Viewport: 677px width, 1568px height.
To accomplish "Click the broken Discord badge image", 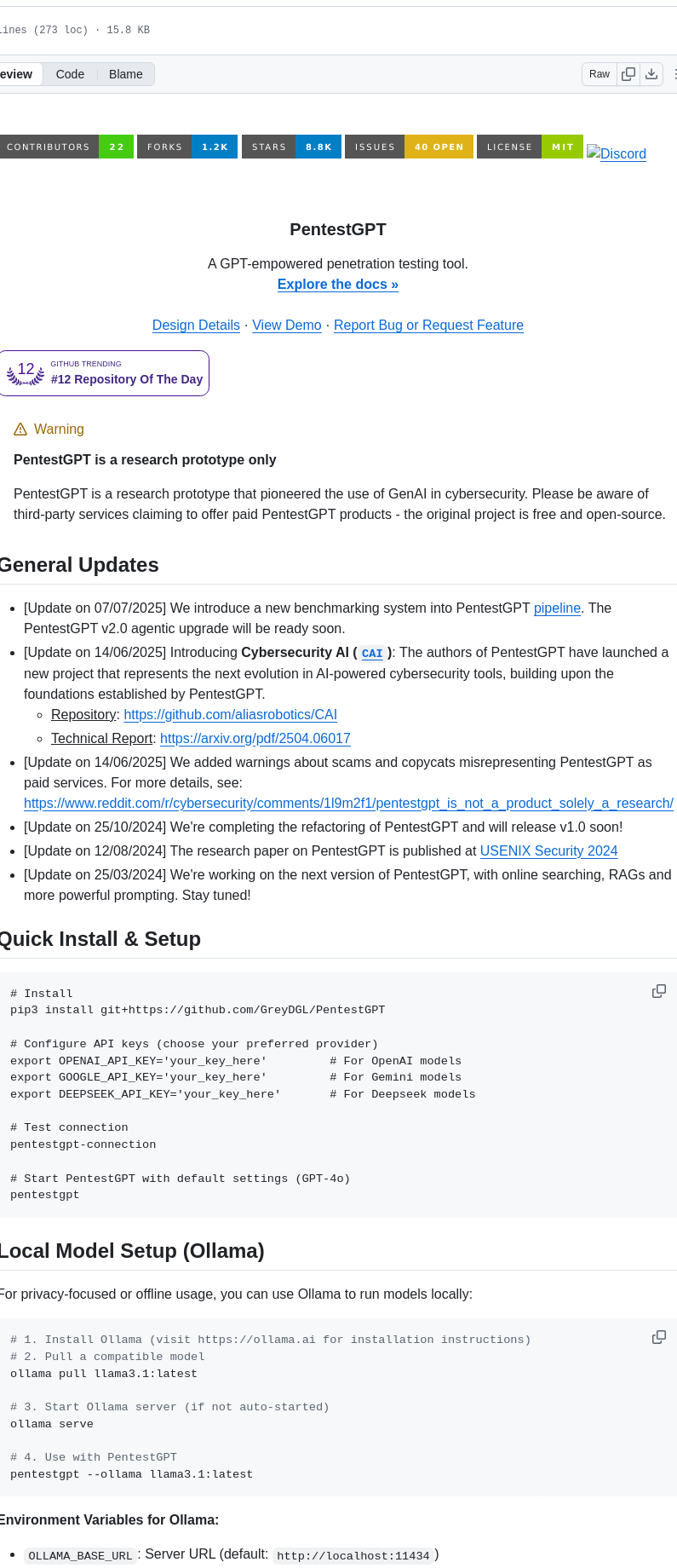I will pos(616,154).
